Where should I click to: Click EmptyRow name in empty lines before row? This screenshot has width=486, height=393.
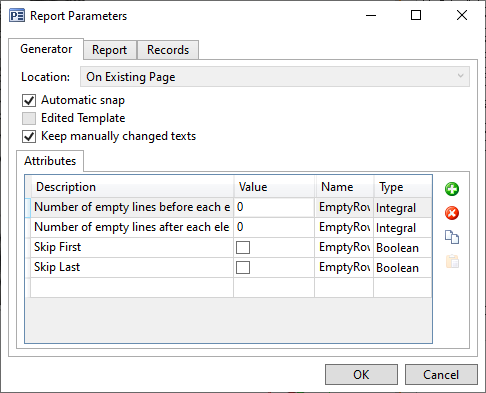pos(344,207)
